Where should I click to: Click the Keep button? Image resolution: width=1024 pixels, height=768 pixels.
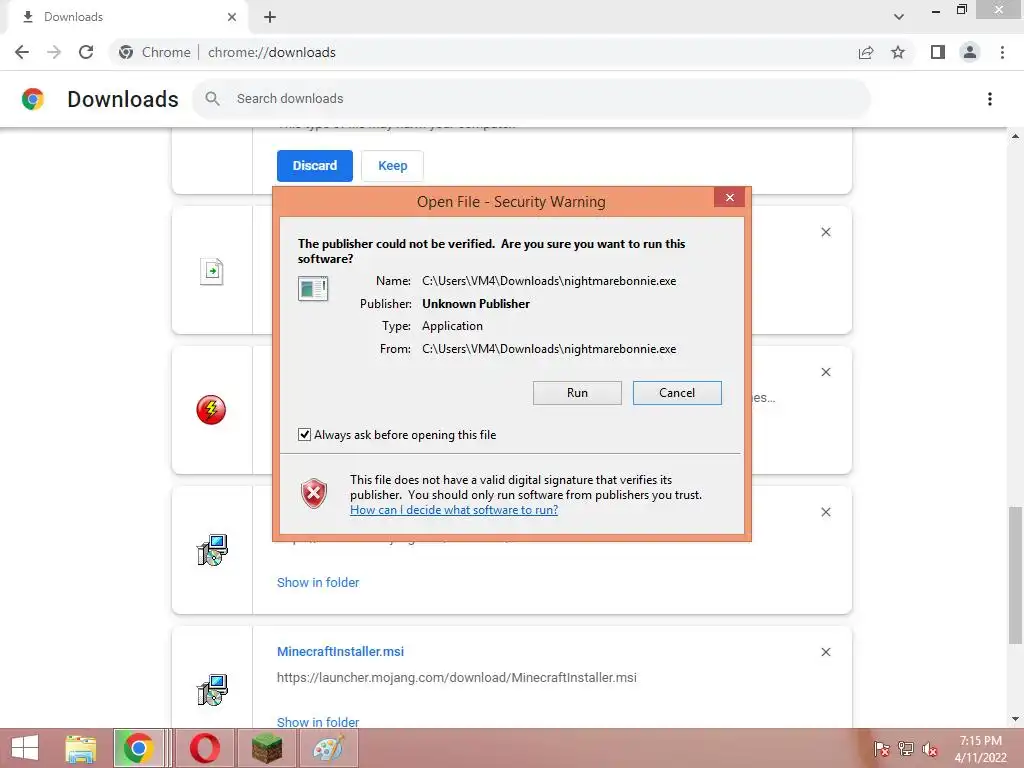(x=392, y=165)
